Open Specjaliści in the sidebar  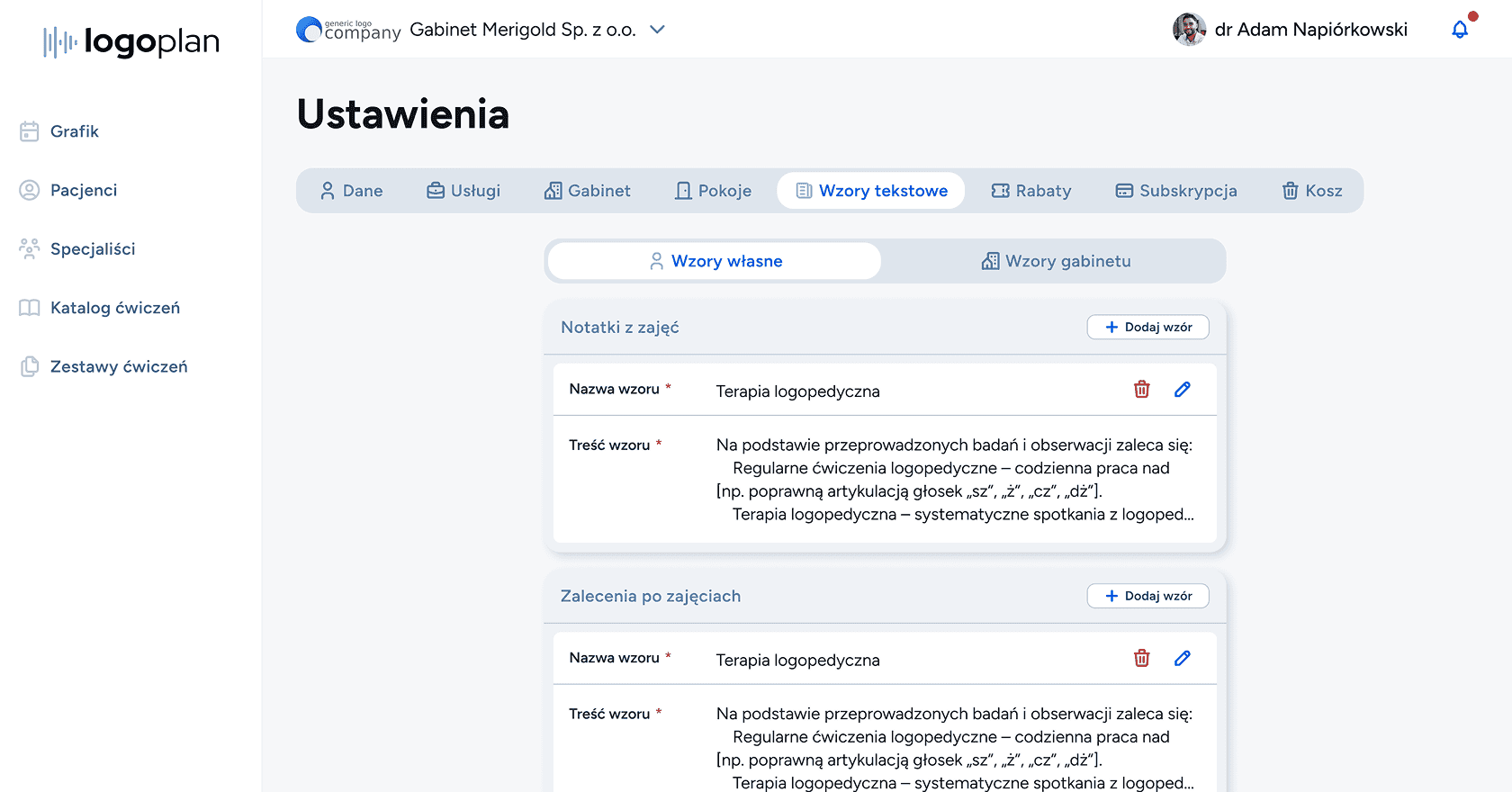pos(77,248)
